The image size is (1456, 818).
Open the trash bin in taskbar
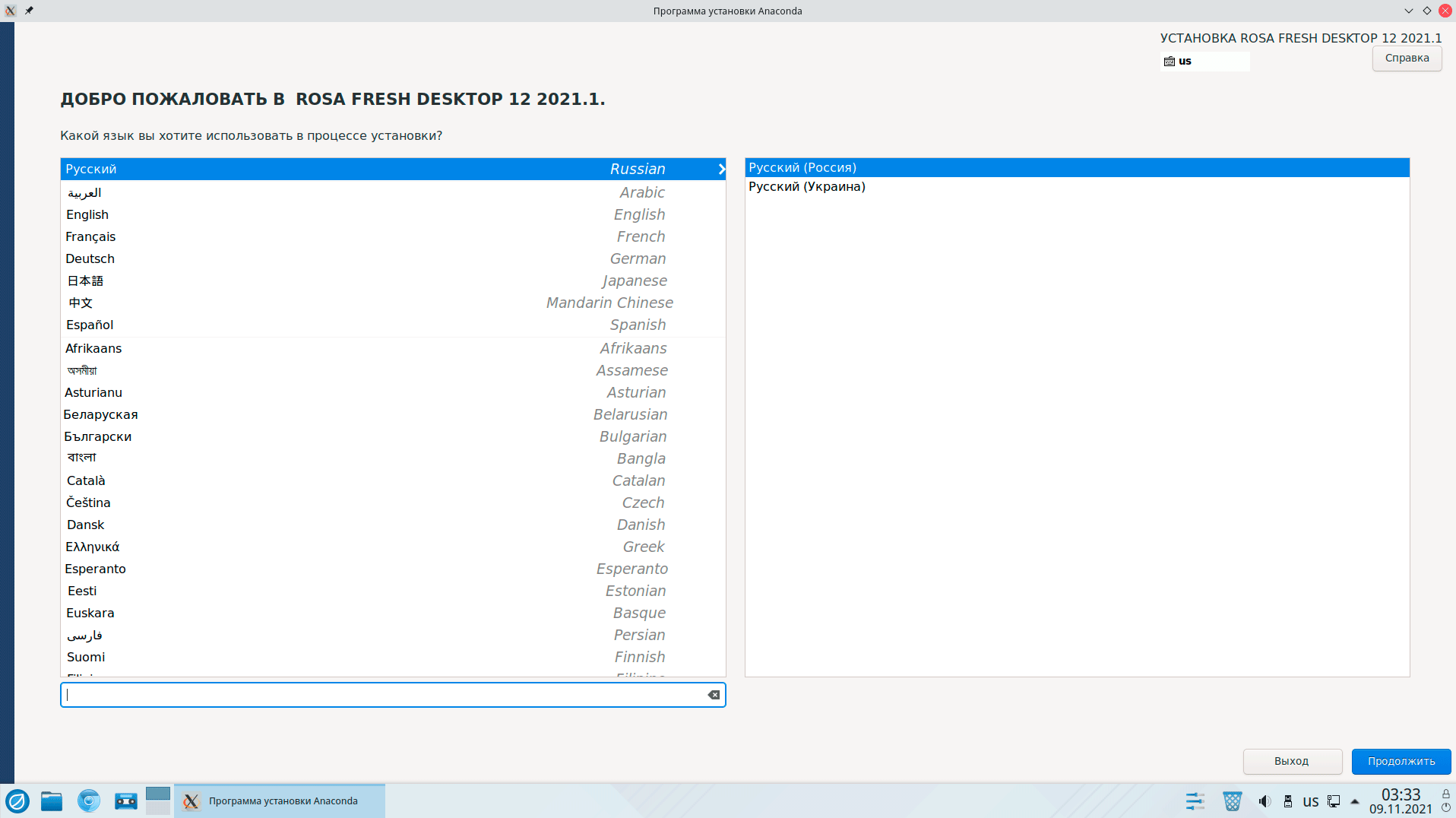(x=1232, y=801)
